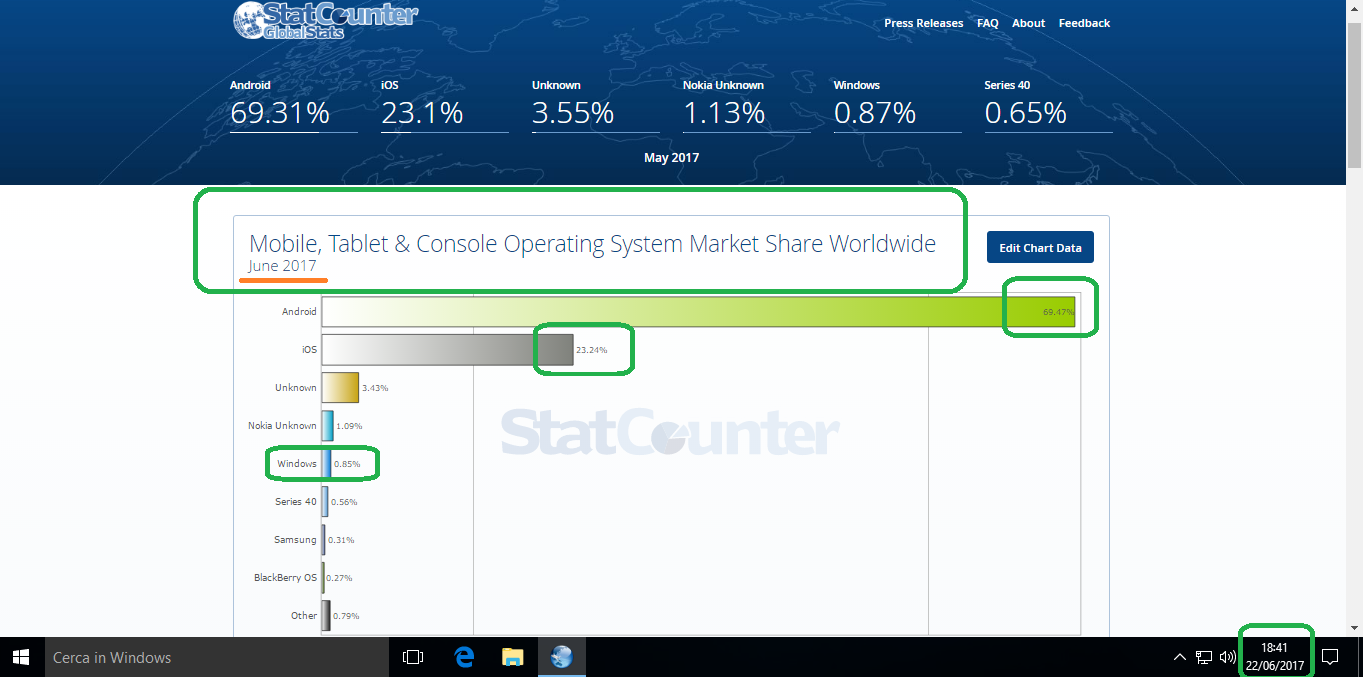Image resolution: width=1363 pixels, height=677 pixels.
Task: Click the 0.85% Windows value label
Action: click(x=347, y=464)
